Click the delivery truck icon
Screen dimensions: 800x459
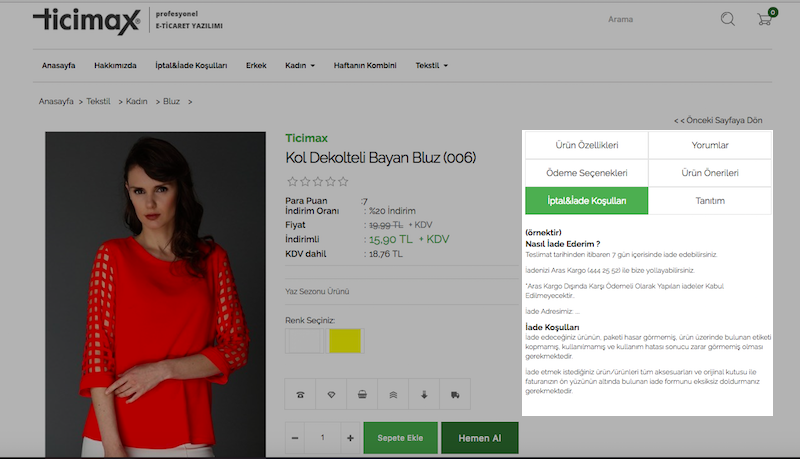pyautogui.click(x=455, y=394)
